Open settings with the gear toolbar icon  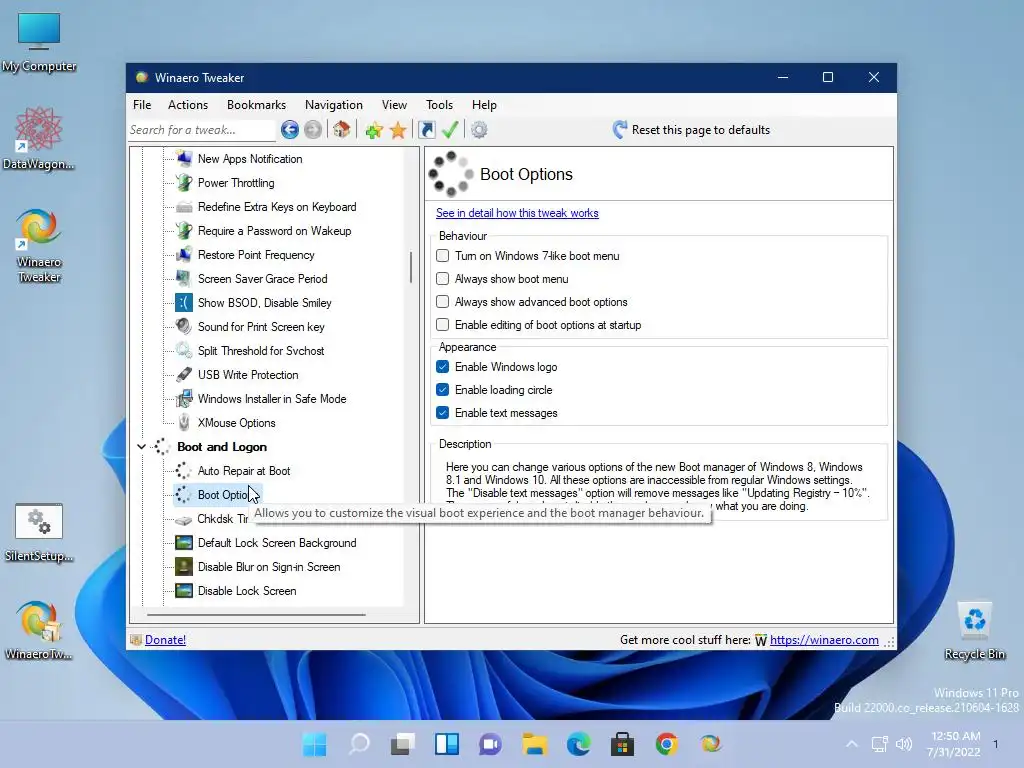click(x=479, y=130)
